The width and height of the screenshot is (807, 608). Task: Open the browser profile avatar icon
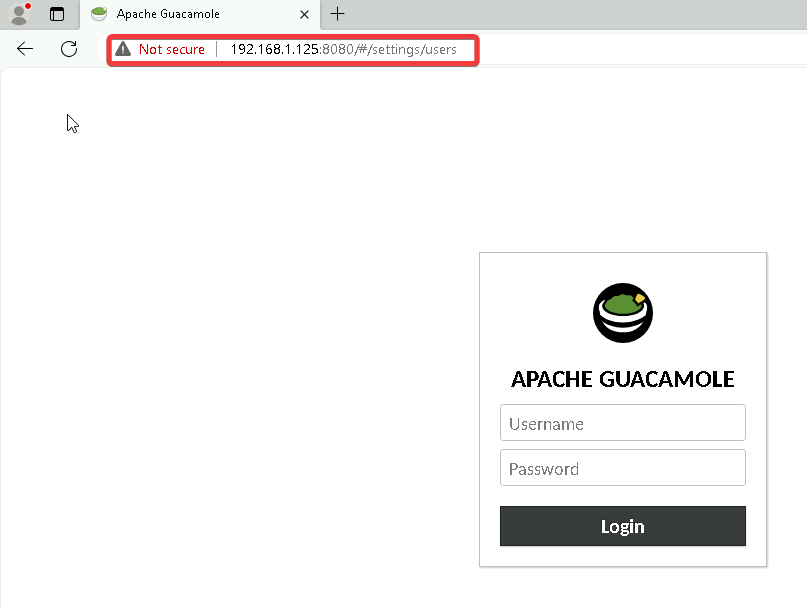(x=20, y=14)
